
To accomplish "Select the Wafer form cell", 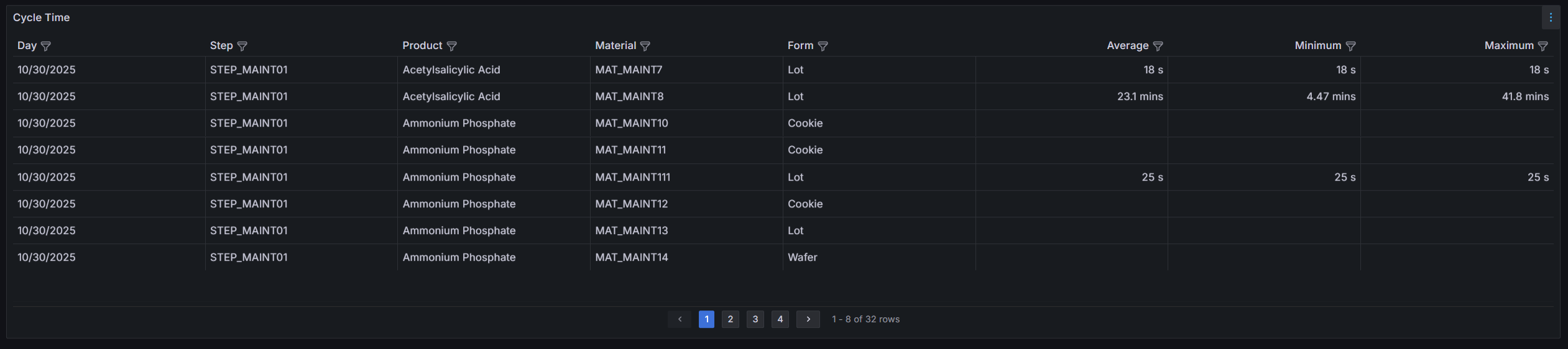I will tap(802, 257).
